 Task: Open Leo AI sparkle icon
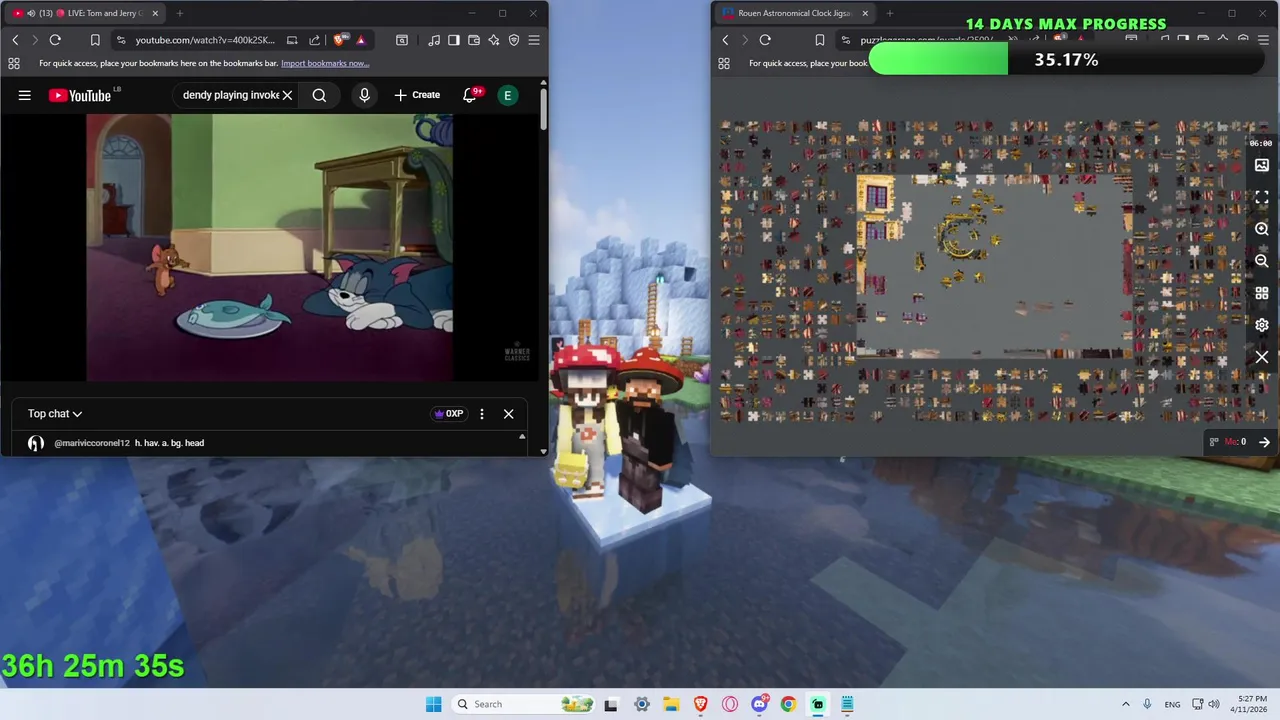494,40
